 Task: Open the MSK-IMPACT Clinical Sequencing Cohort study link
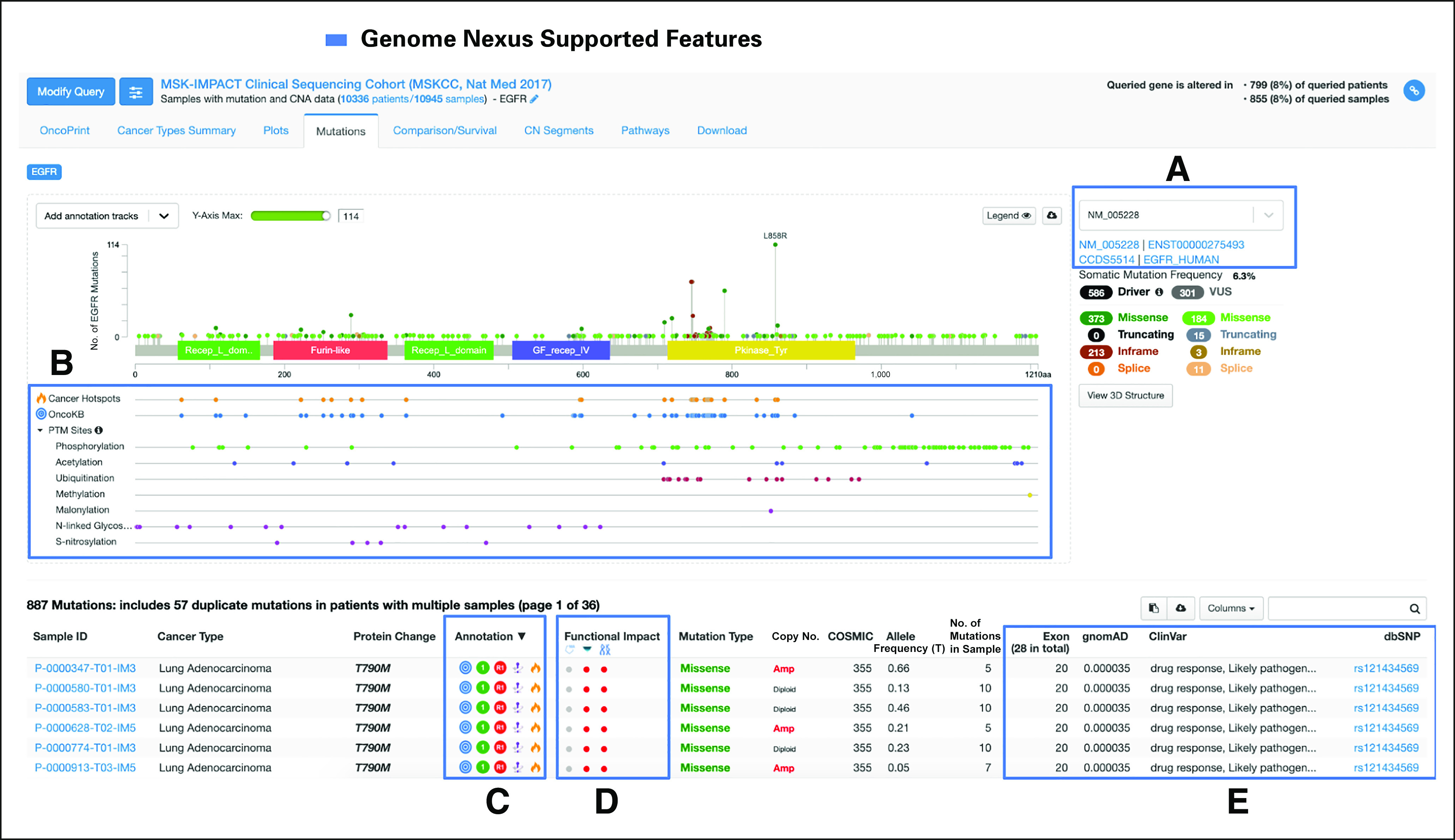coord(355,84)
